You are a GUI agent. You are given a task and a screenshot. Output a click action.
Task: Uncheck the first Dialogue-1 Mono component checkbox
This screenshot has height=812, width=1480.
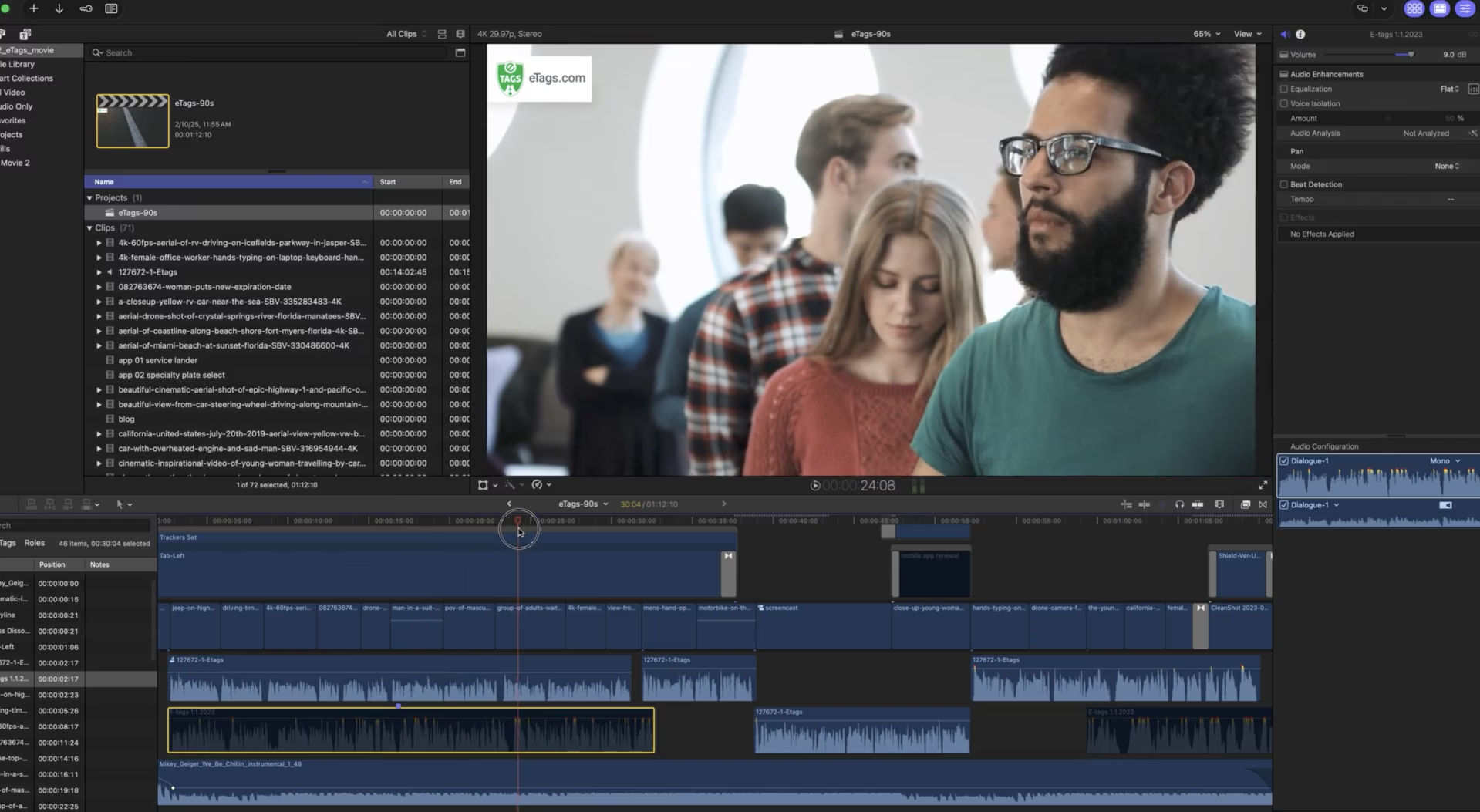1284,461
